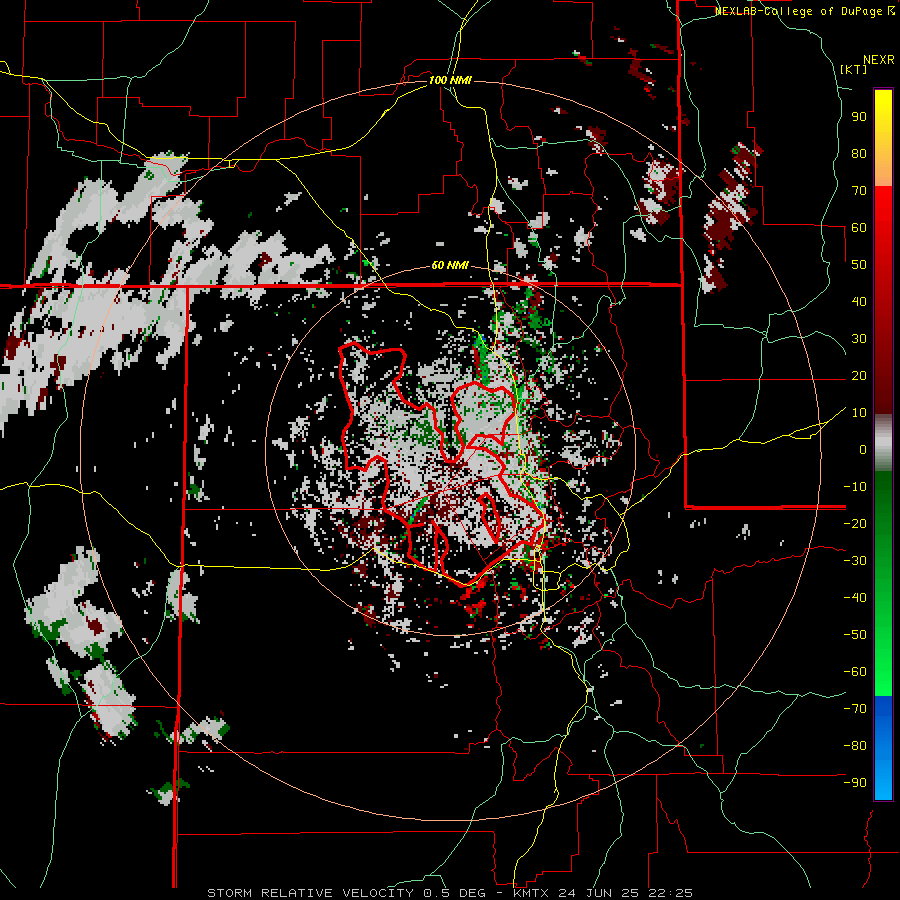Screen dimensions: 900x900
Task: Click the 22:25 timestamp
Action: [x=670, y=893]
